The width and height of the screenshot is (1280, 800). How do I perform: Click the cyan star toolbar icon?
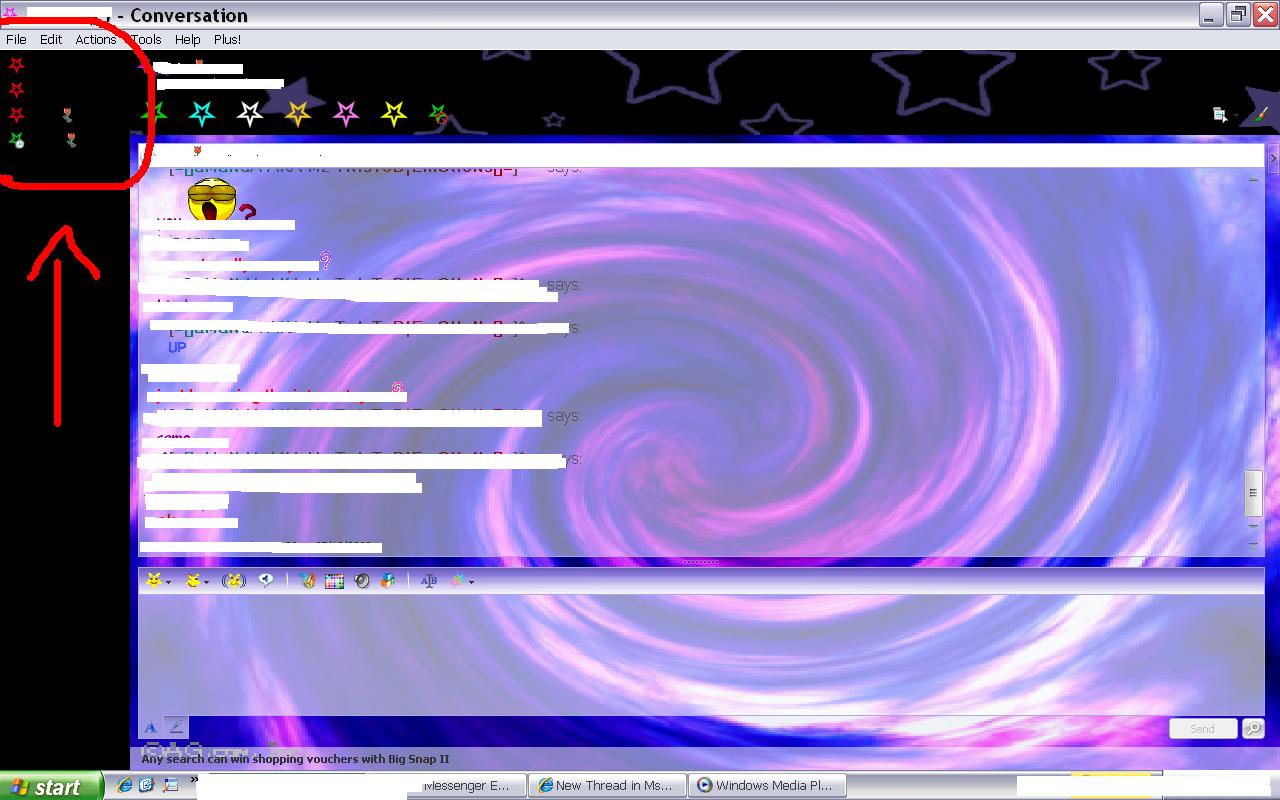(x=202, y=114)
